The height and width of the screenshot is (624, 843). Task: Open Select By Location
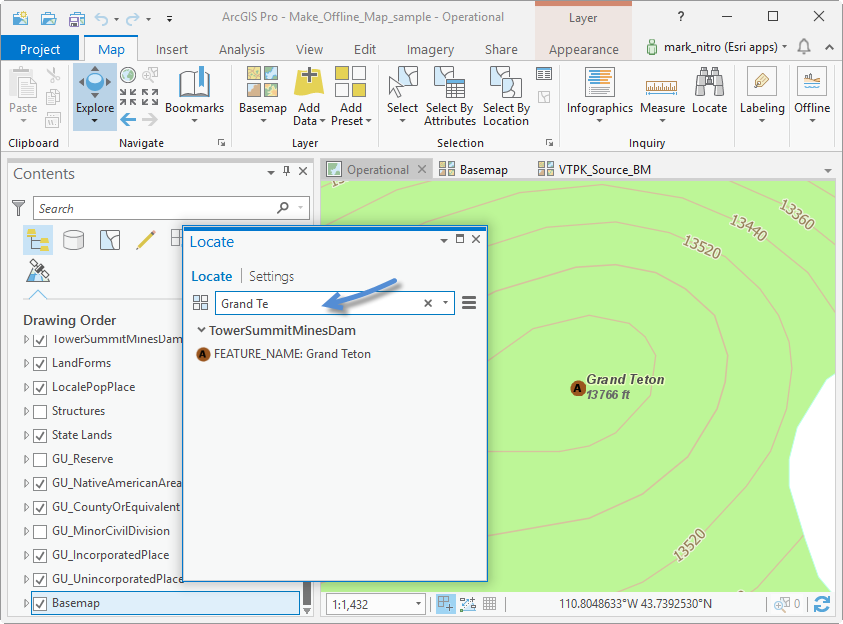coord(506,96)
